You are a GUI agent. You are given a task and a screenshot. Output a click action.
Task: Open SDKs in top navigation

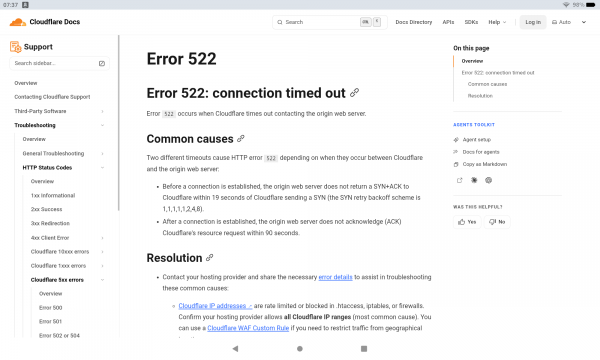[x=471, y=22]
